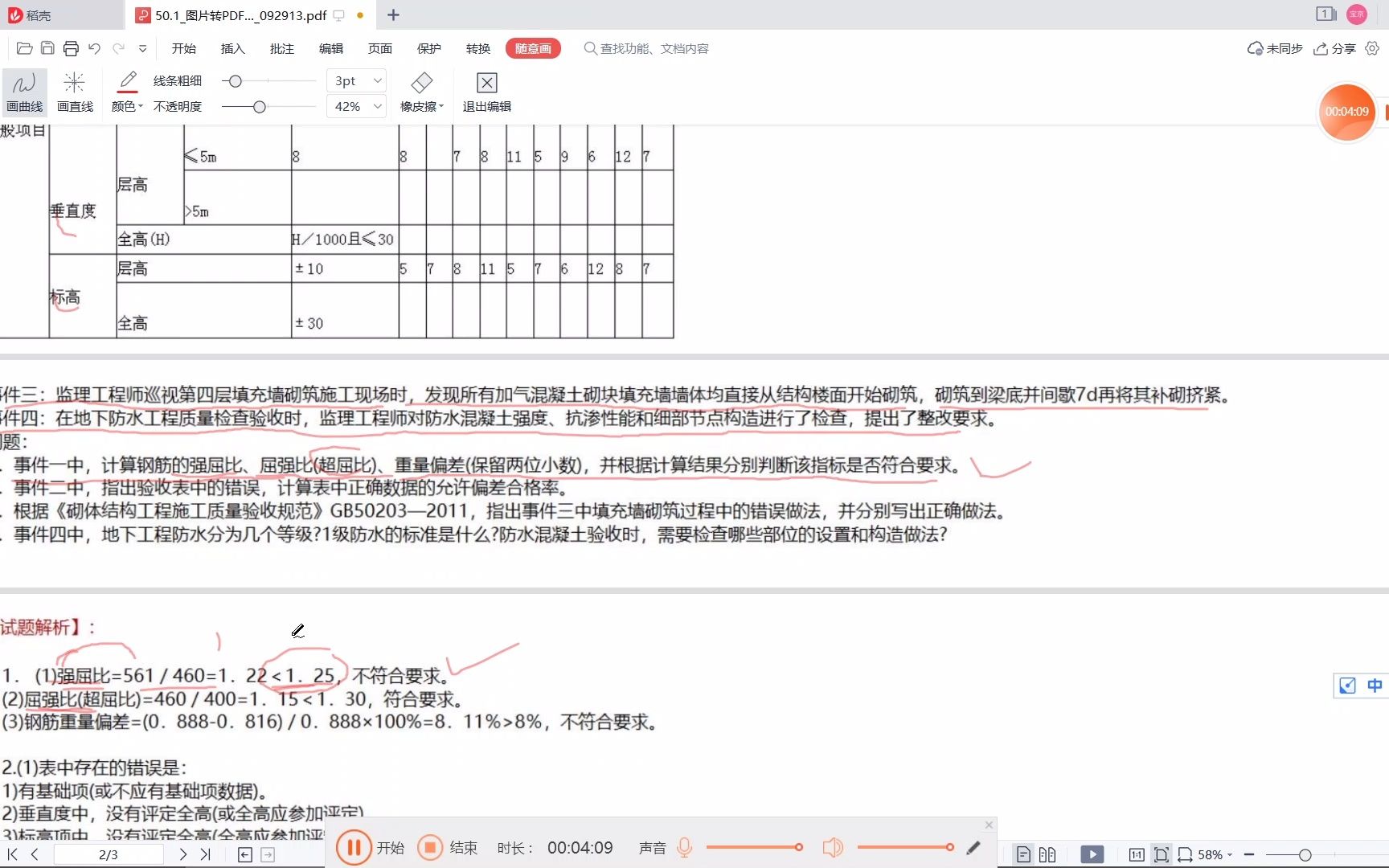This screenshot has width=1389, height=868.
Task: Go to next page arrow
Action: [x=182, y=854]
